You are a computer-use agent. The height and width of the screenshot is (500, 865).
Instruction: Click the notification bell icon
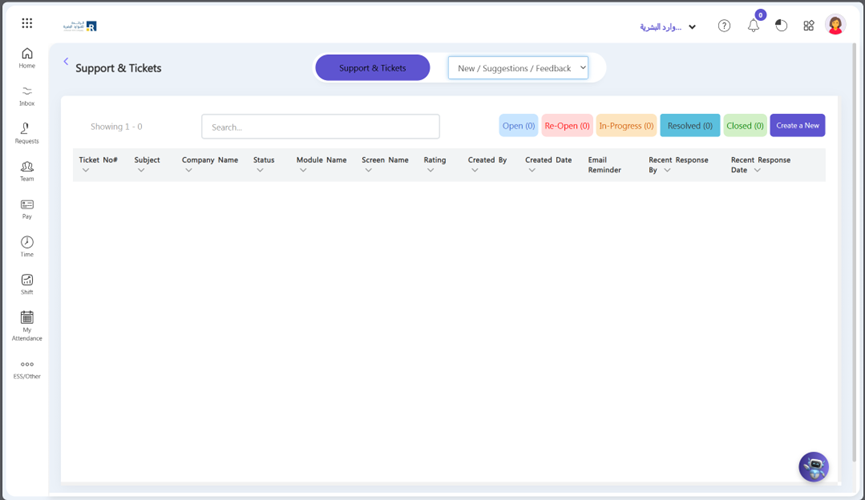753,26
